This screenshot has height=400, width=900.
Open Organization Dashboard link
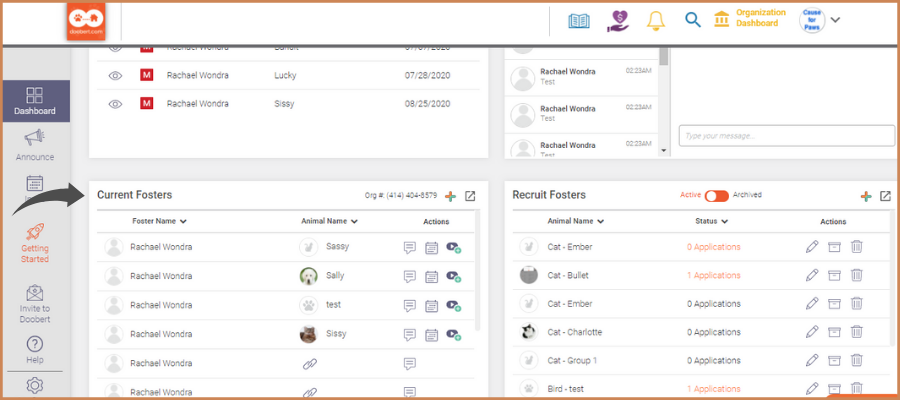pos(750,18)
